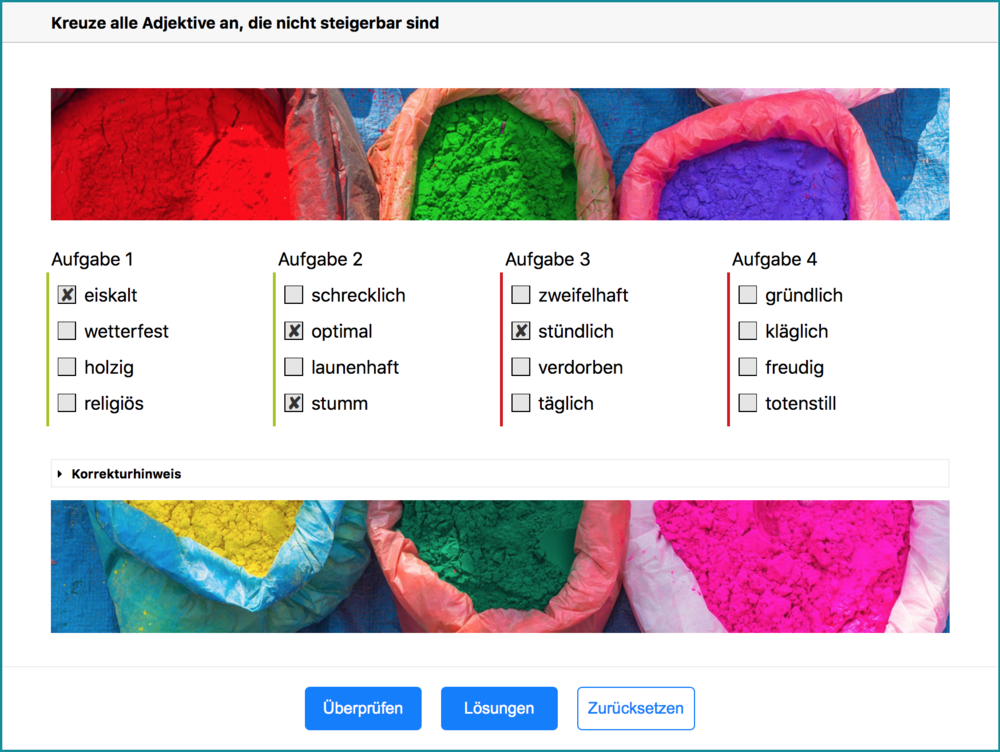Reset the exercise with Zurücksetzen

pyautogui.click(x=636, y=708)
